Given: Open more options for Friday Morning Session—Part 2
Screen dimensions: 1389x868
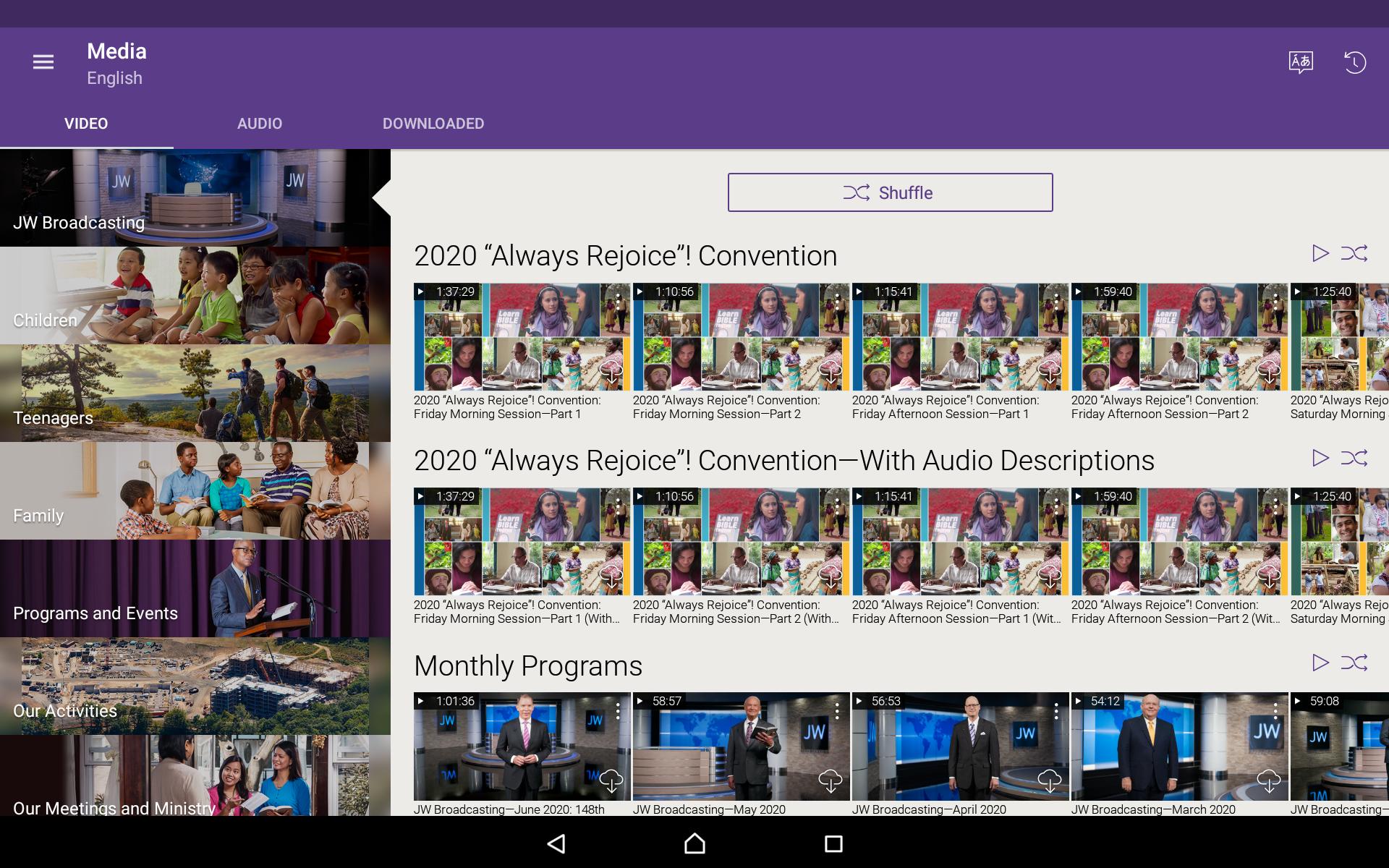Looking at the screenshot, I should (x=838, y=302).
